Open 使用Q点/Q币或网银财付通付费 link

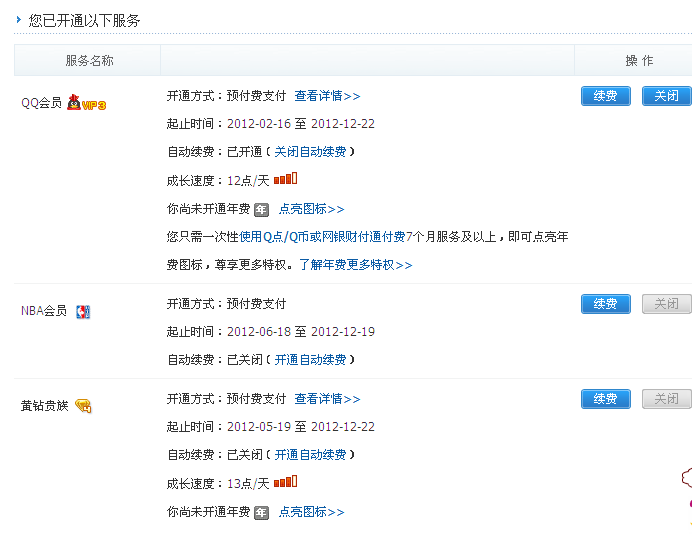322,237
